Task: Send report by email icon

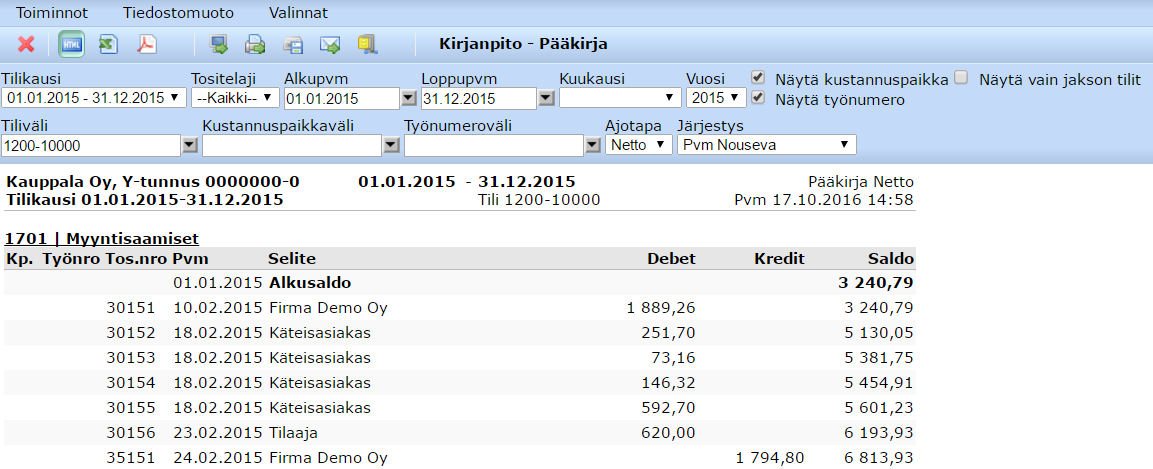Action: point(330,44)
